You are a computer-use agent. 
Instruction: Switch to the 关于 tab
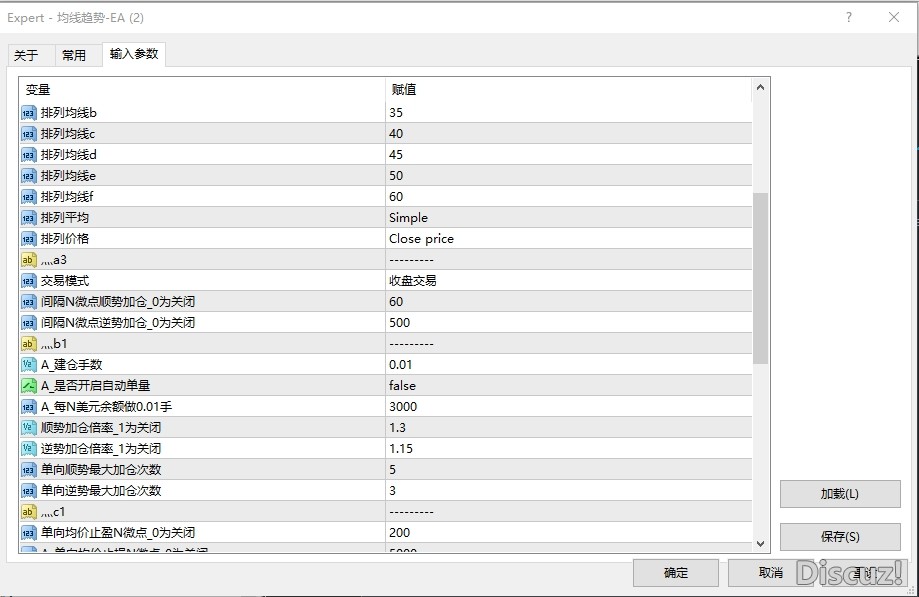26,55
